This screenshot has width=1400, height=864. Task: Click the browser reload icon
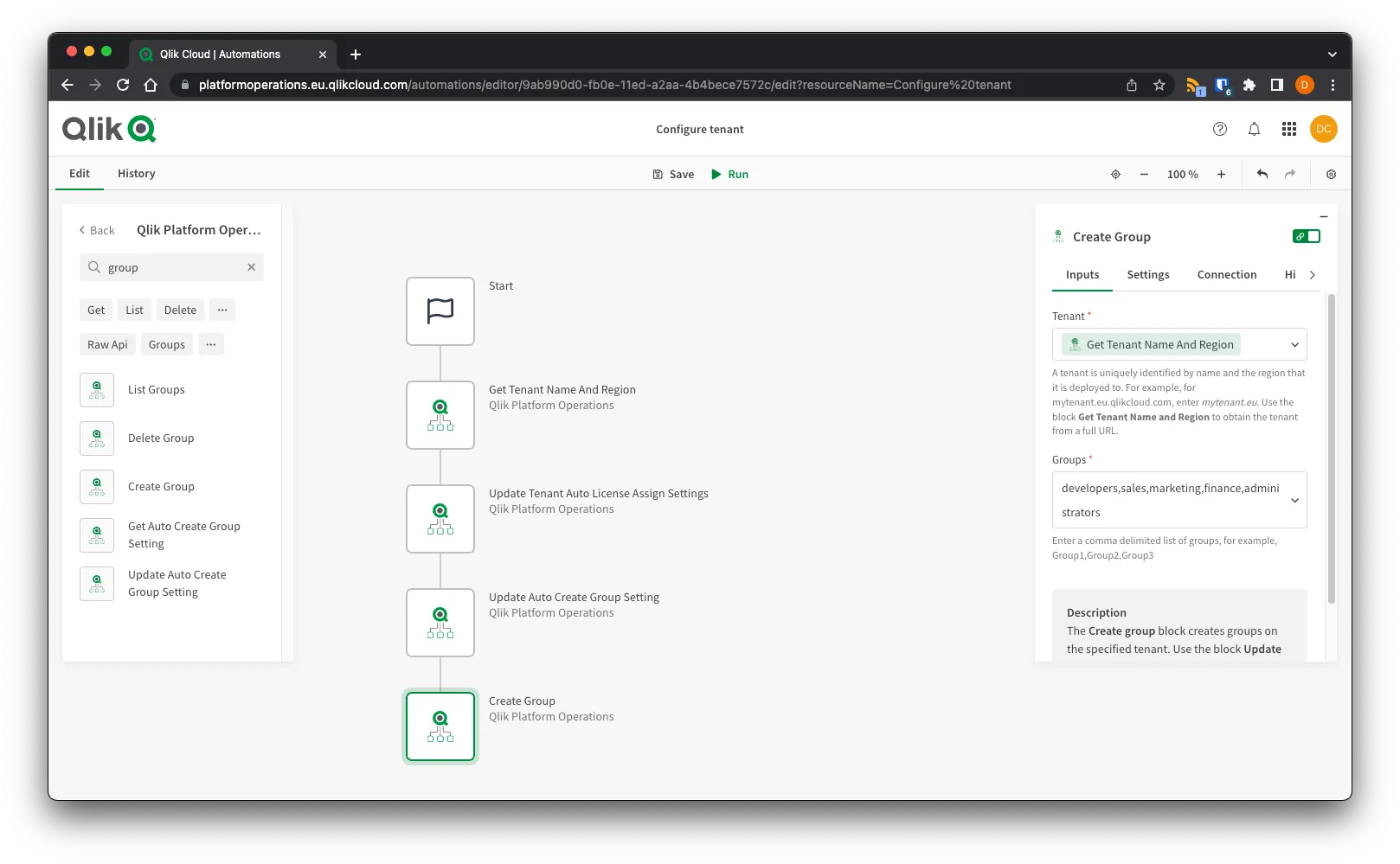122,85
